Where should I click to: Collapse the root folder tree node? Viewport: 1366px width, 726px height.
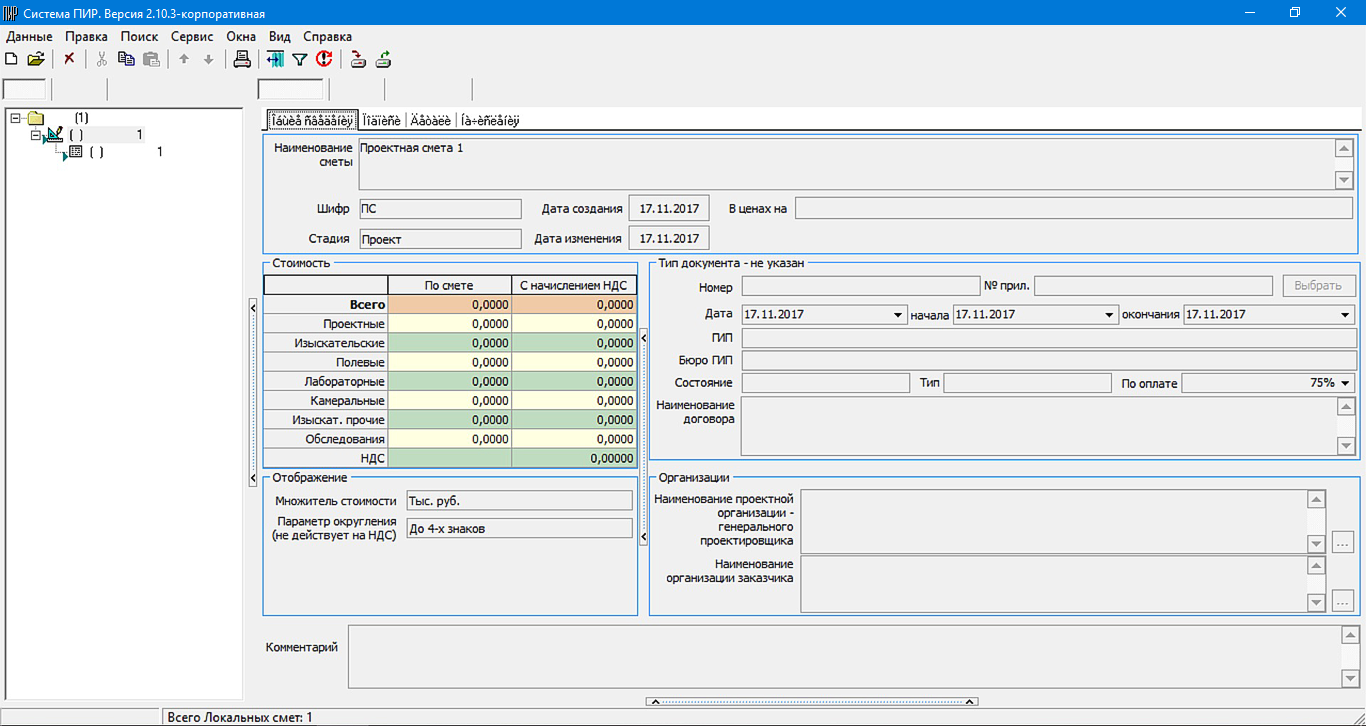15,118
